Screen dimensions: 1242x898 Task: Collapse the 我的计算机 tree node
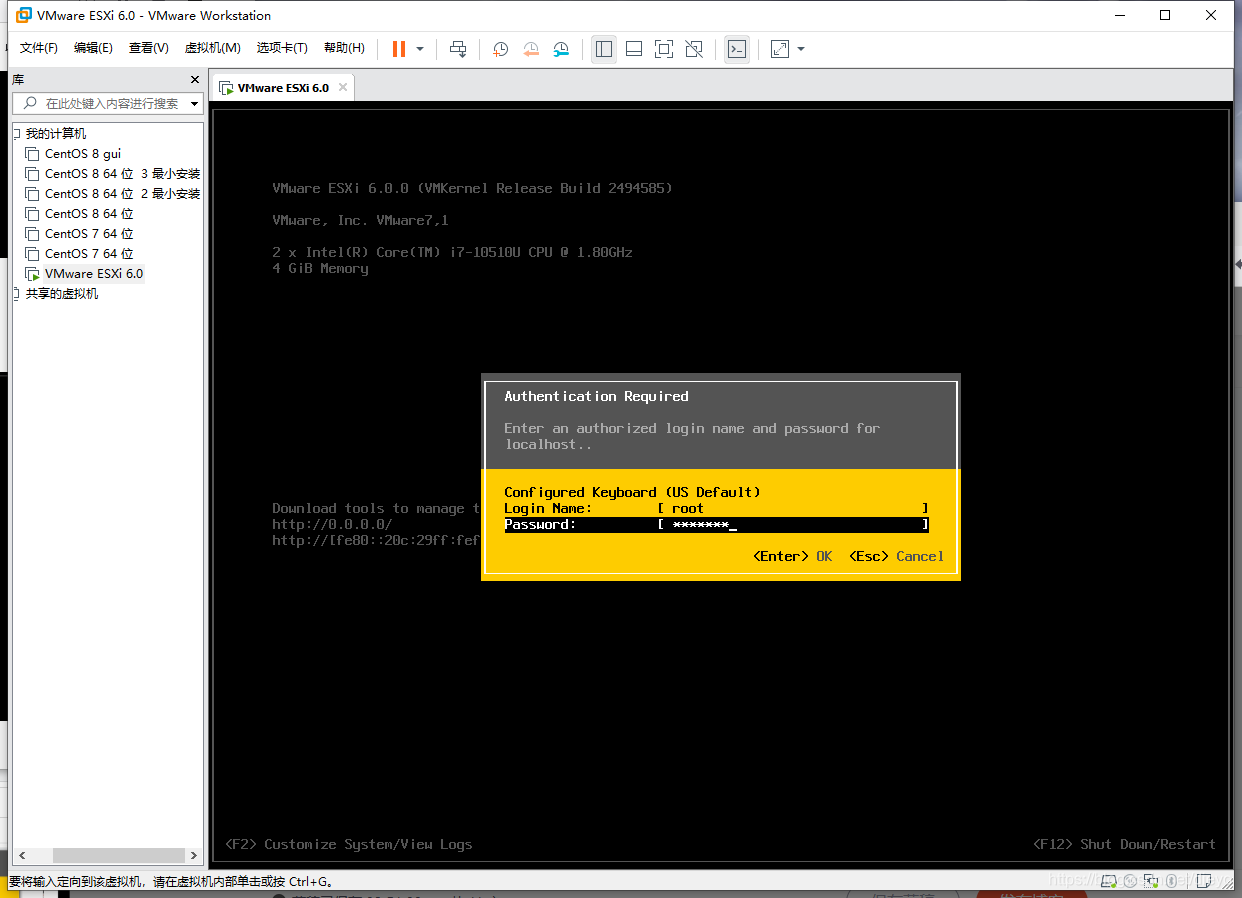16,134
